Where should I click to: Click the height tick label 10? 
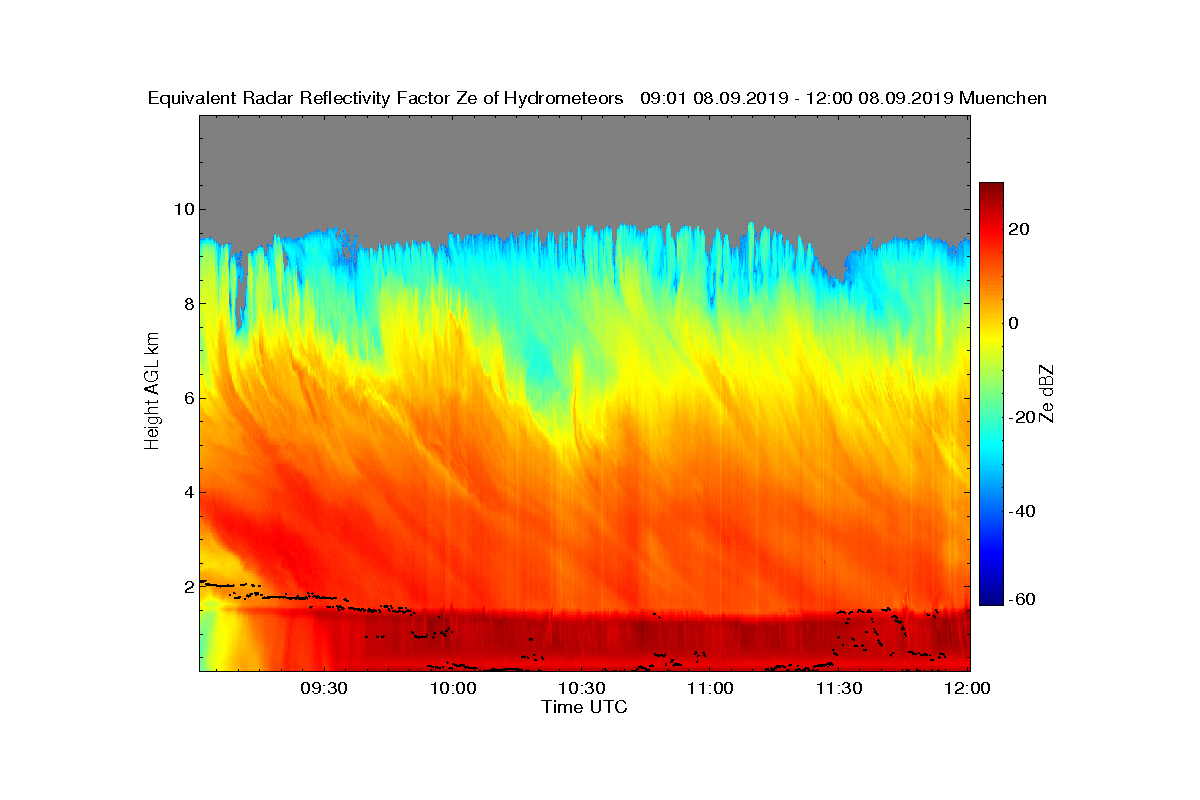click(184, 209)
